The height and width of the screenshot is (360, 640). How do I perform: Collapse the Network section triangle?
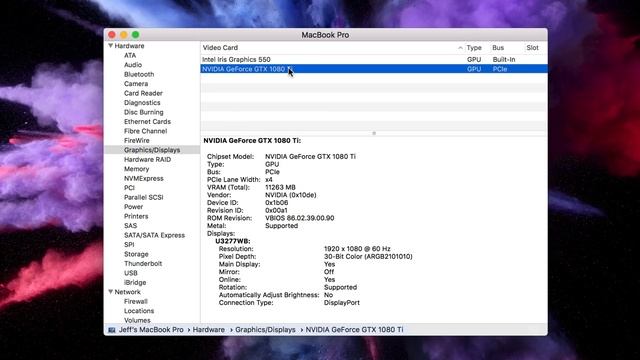coord(111,292)
